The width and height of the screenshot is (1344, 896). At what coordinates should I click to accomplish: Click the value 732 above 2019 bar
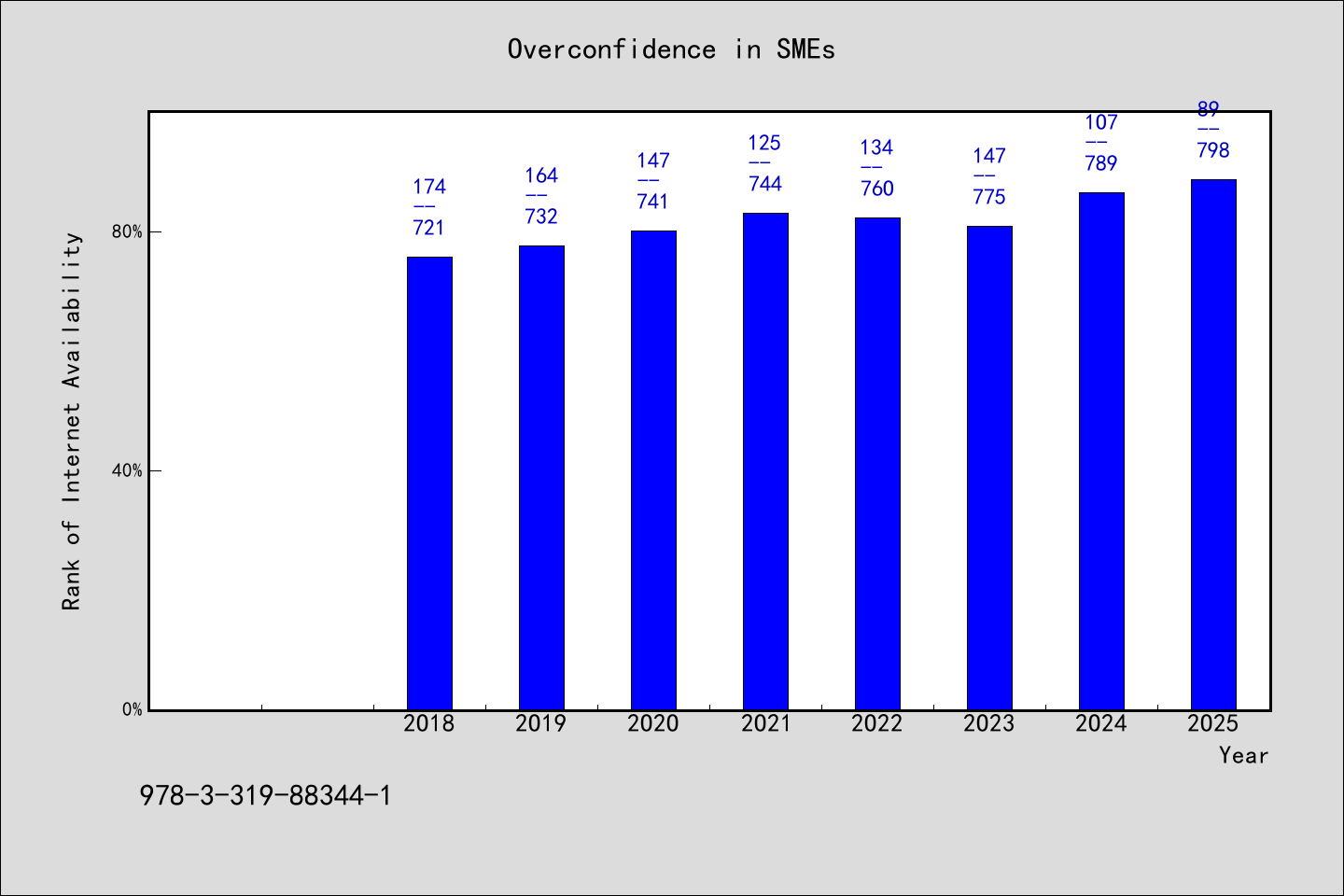(541, 217)
